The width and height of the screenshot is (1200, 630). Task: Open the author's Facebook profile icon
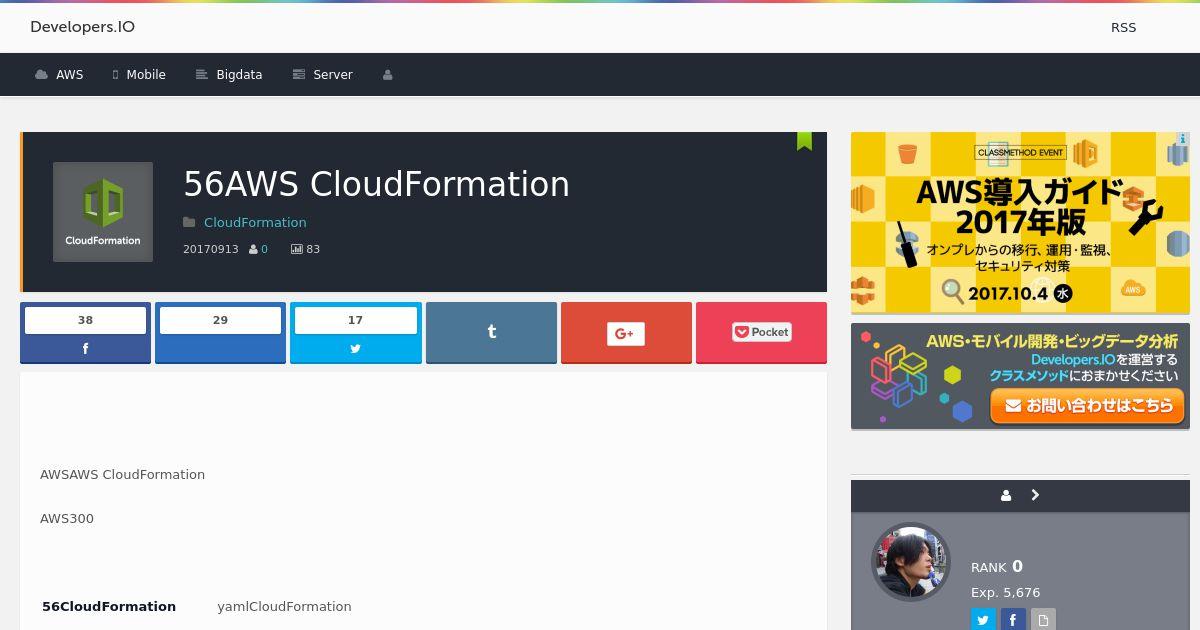(1013, 620)
